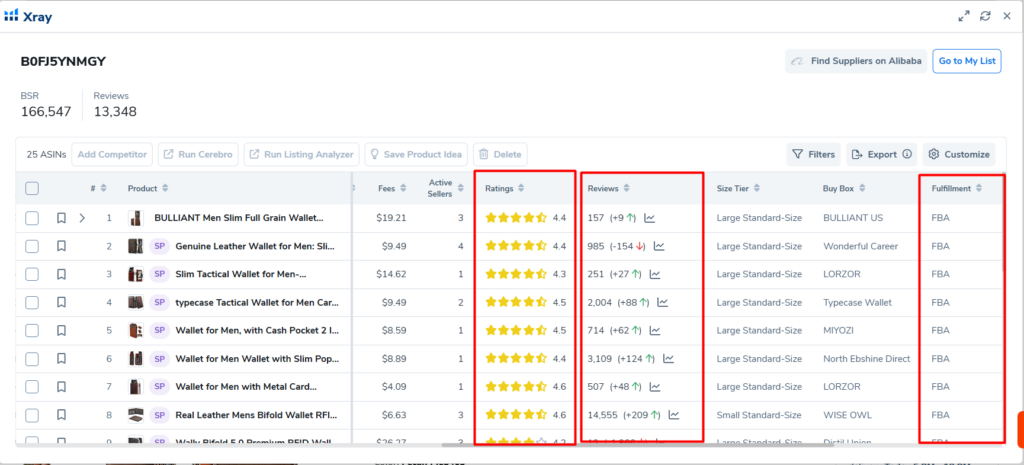Screen dimensions: 1024x465
Task: Bookmark the Wallet with Slim Pop row
Action: [61, 359]
